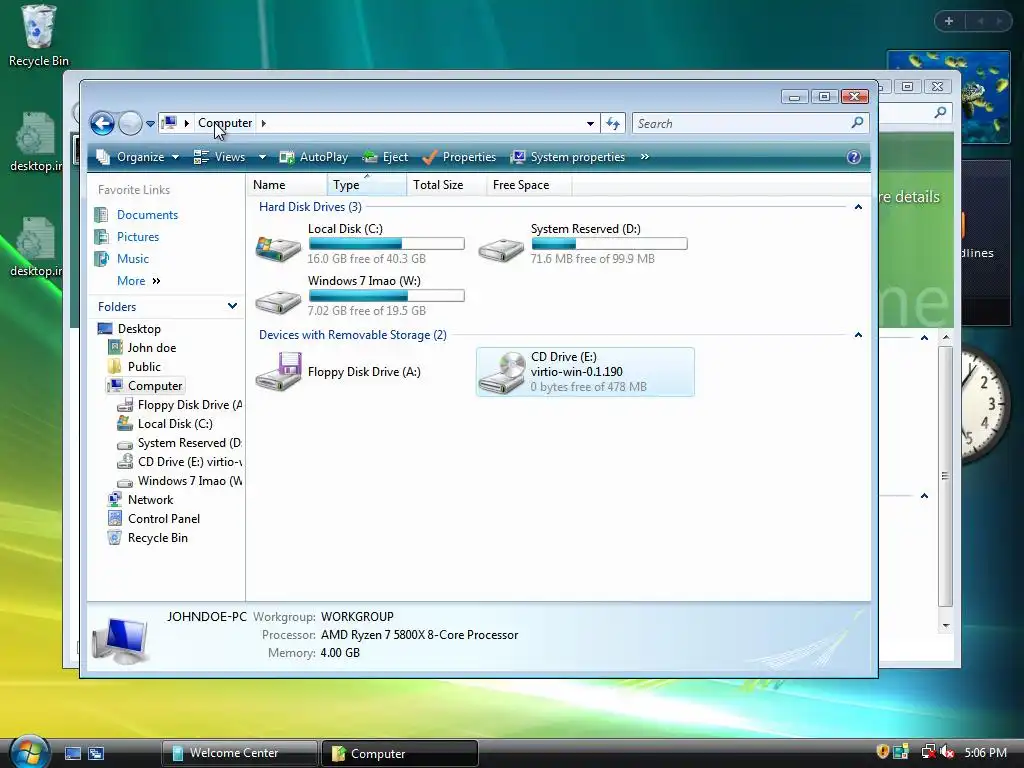Open the recent pages dropdown arrow
This screenshot has width=1024, height=768.
(x=150, y=123)
